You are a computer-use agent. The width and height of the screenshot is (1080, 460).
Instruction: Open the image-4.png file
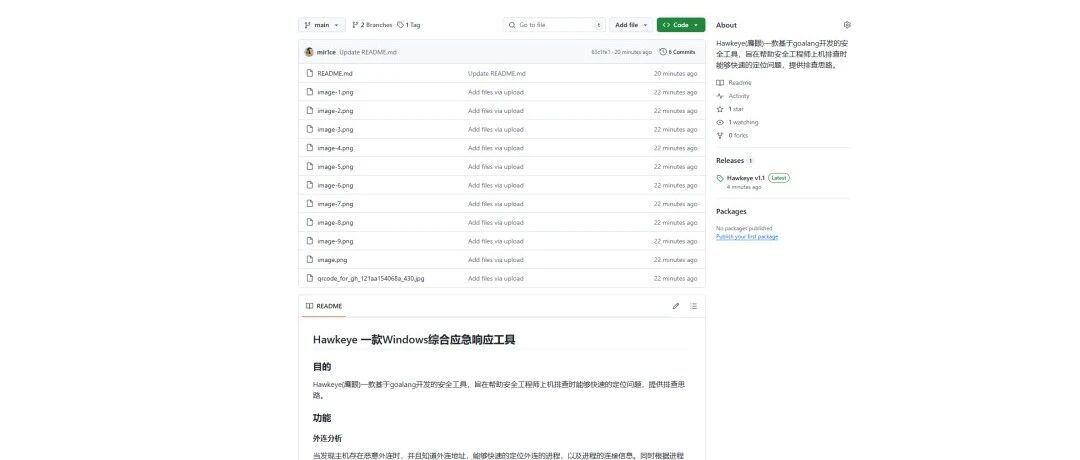click(335, 148)
